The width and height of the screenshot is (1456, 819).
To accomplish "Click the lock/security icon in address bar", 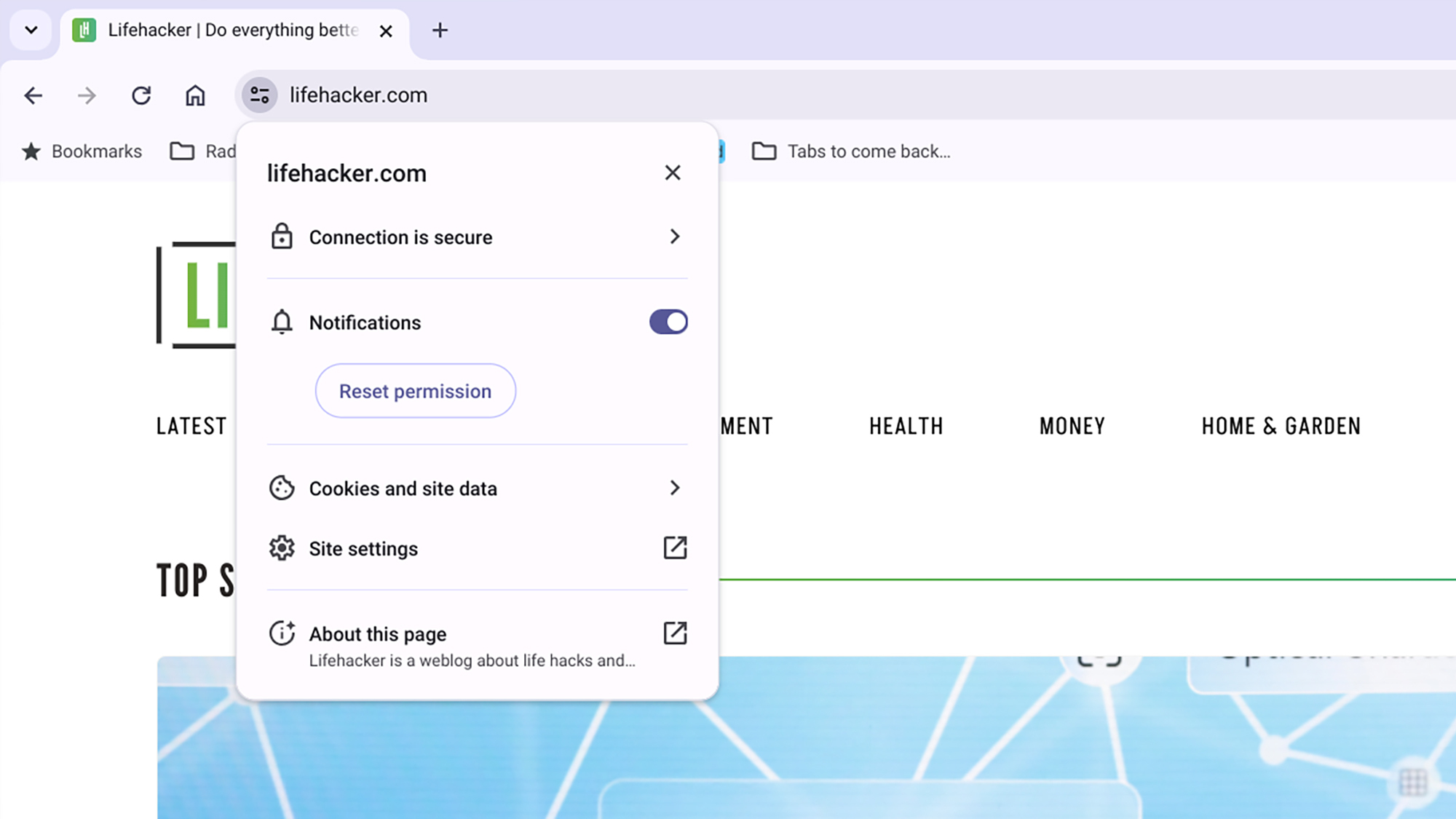I will (x=260, y=95).
